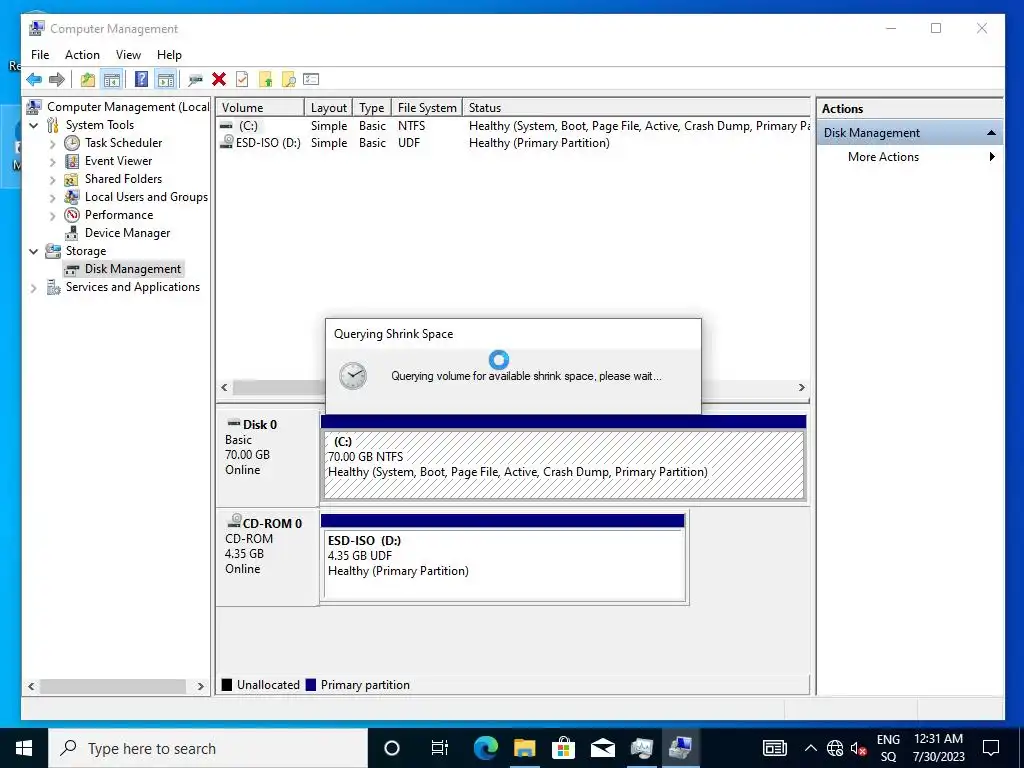1024x768 pixels.
Task: Select the Performance gauge icon
Action: coord(72,215)
